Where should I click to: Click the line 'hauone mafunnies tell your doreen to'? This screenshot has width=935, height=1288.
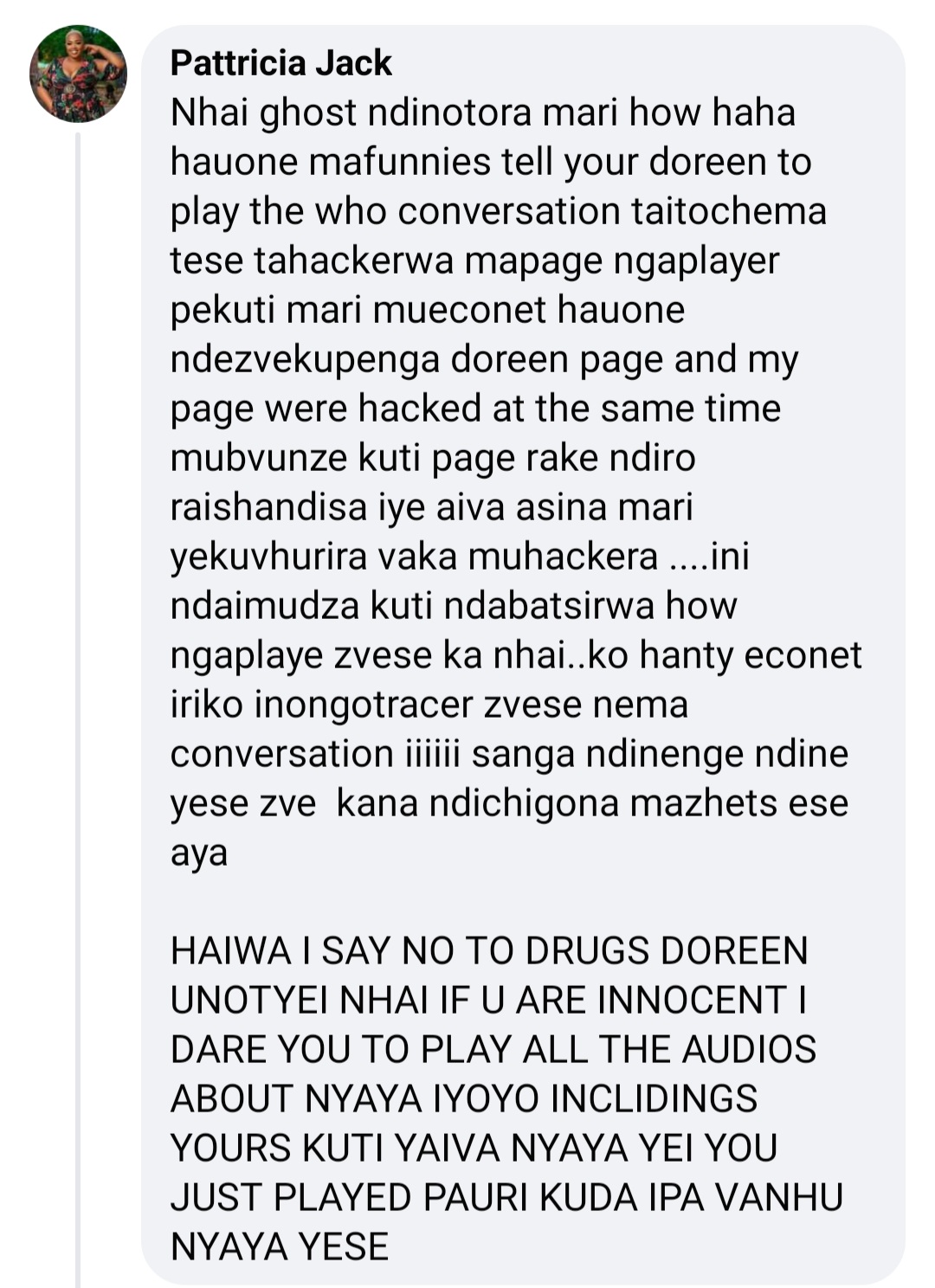coord(491,162)
